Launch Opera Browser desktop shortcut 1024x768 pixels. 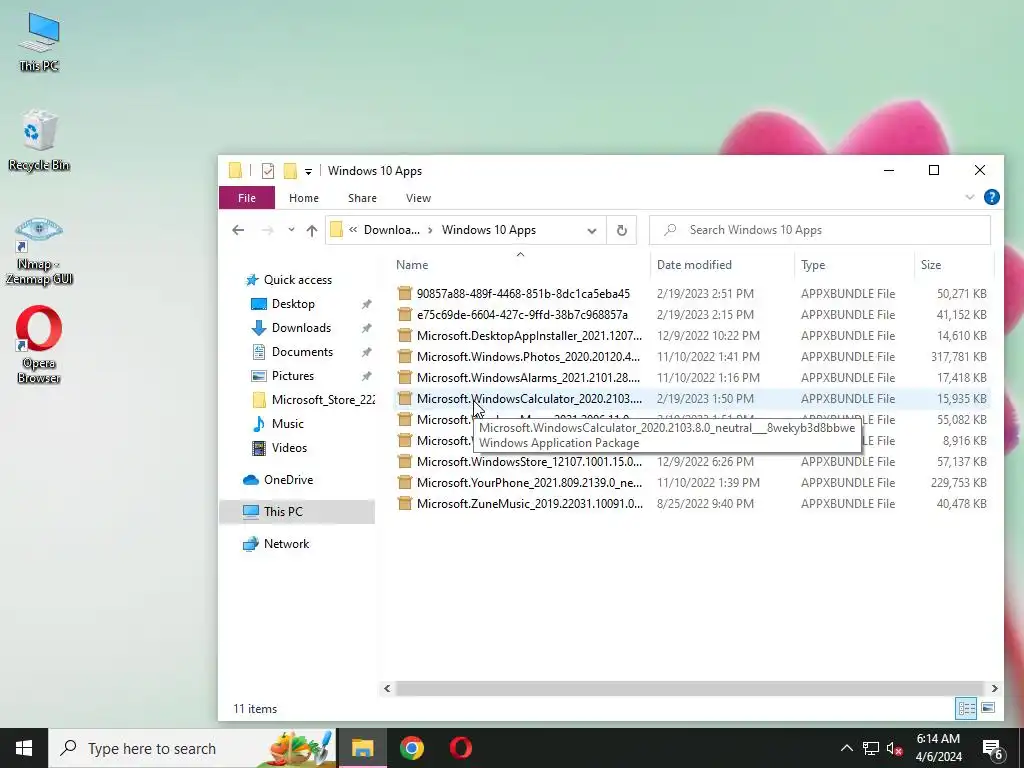tap(39, 344)
